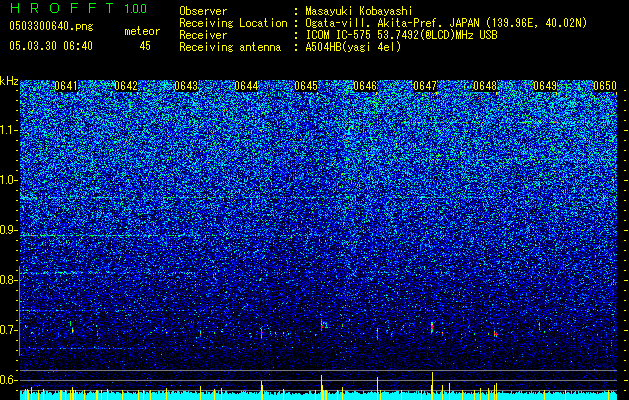Click the kHz axis unit label

tap(9, 81)
